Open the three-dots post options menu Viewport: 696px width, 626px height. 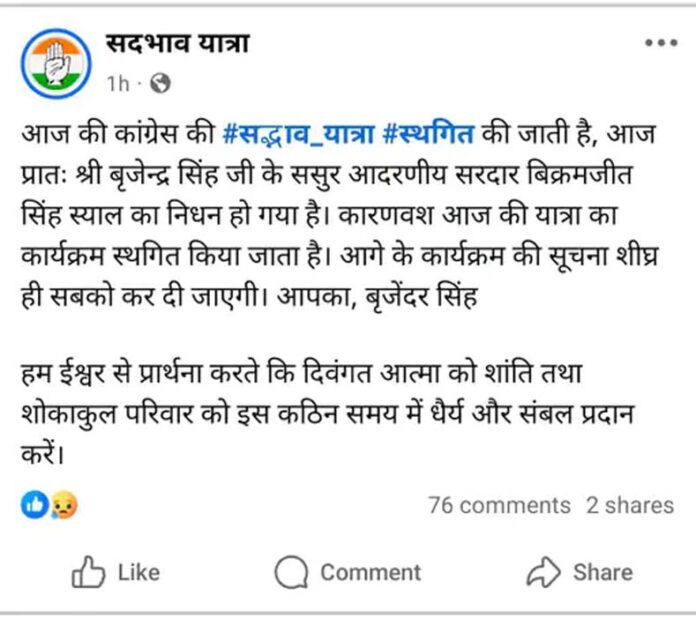click(x=661, y=44)
